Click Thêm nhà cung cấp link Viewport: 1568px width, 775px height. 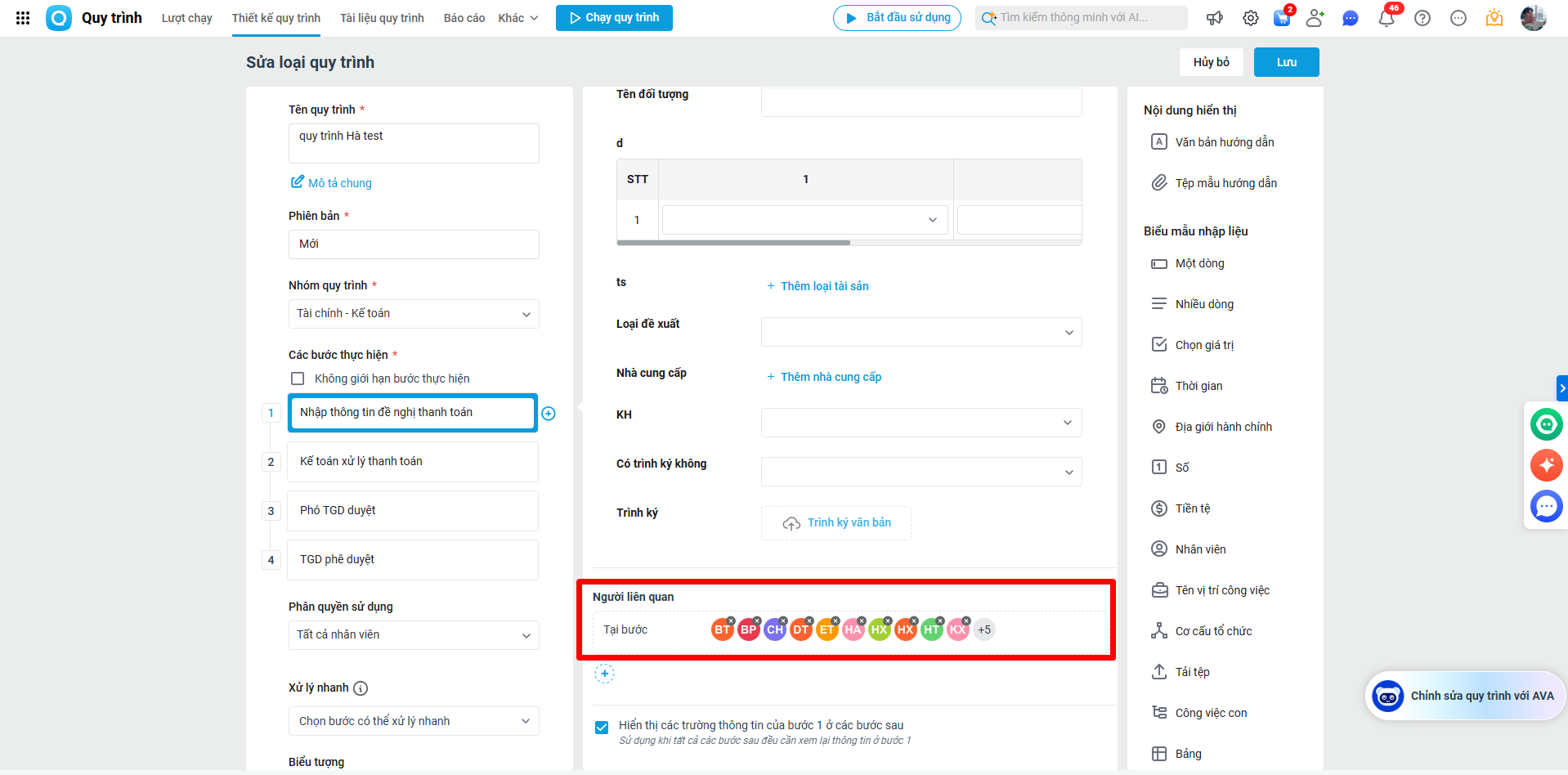coord(824,377)
